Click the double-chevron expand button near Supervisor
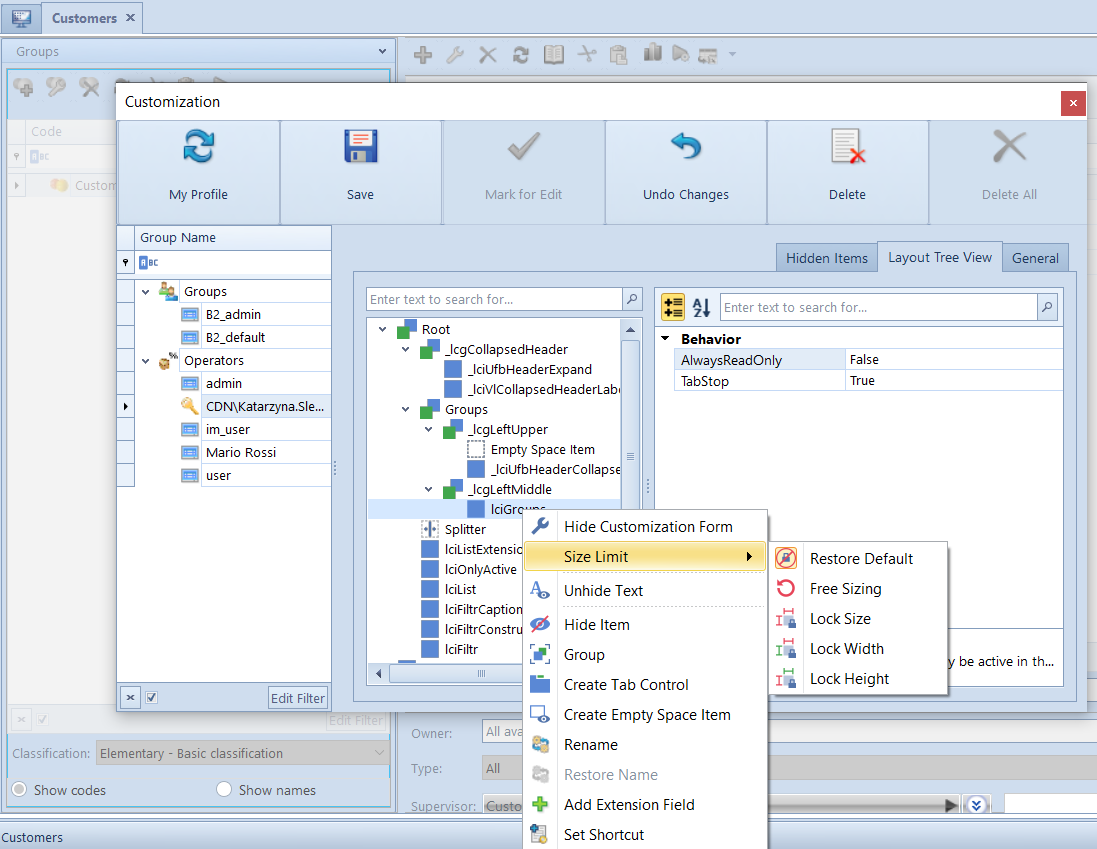 976,805
